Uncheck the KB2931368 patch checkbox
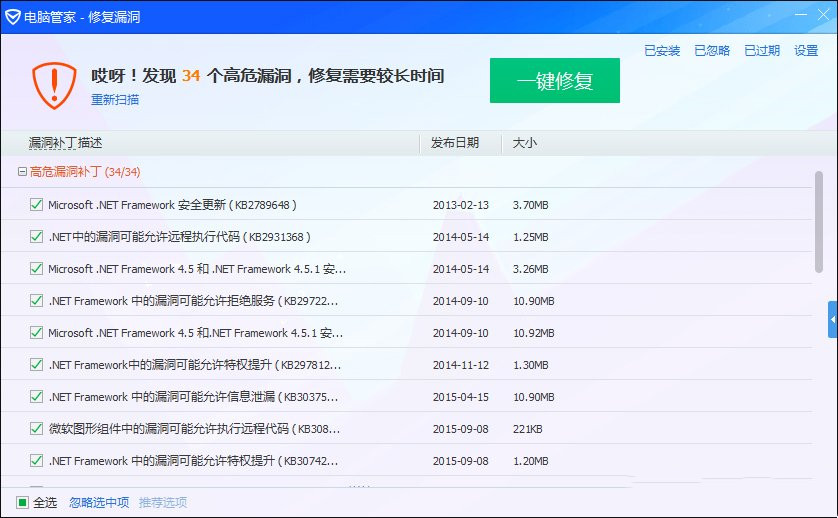Viewport: 838px width, 518px height. tap(36, 237)
